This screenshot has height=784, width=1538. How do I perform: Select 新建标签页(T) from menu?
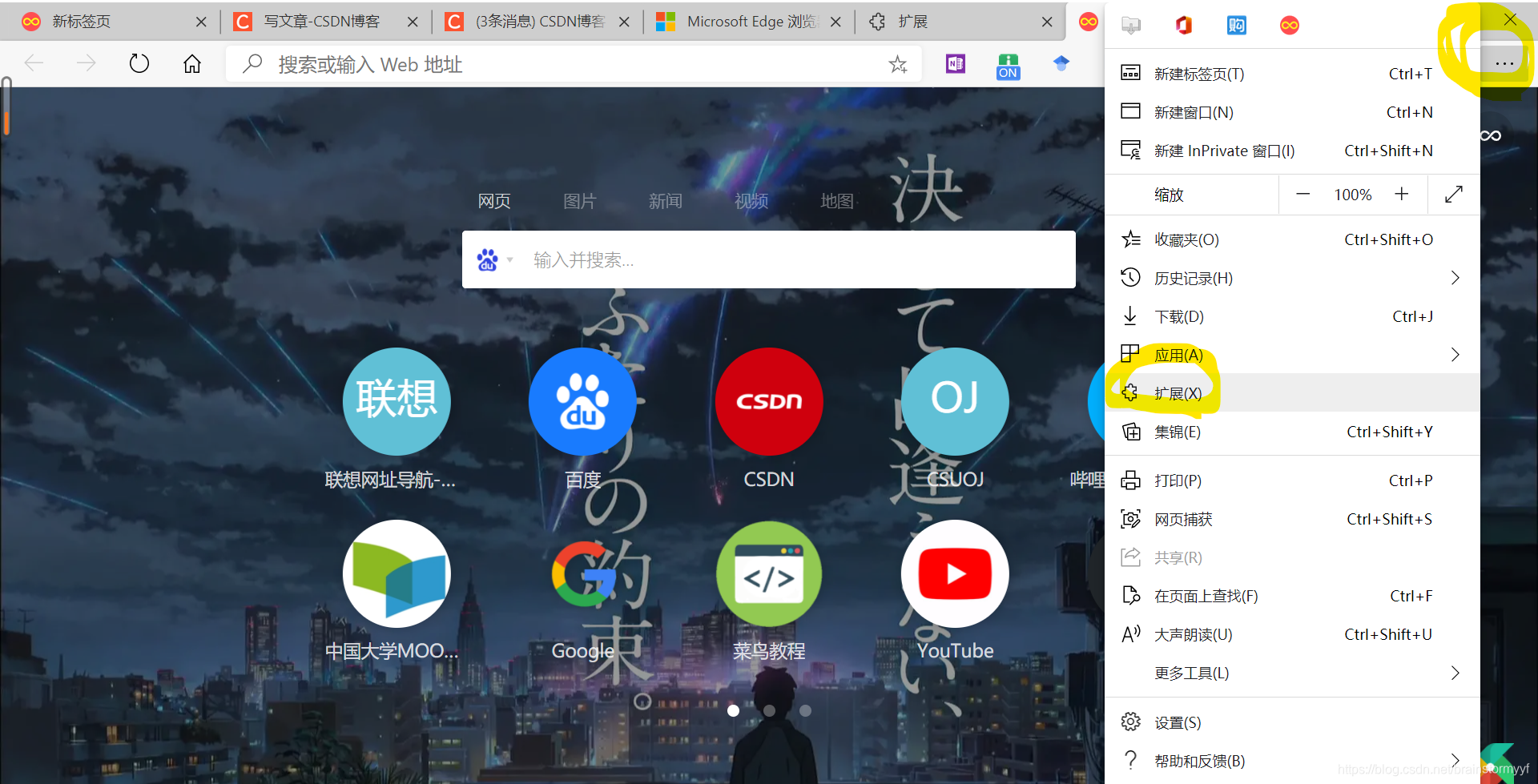(x=1292, y=74)
